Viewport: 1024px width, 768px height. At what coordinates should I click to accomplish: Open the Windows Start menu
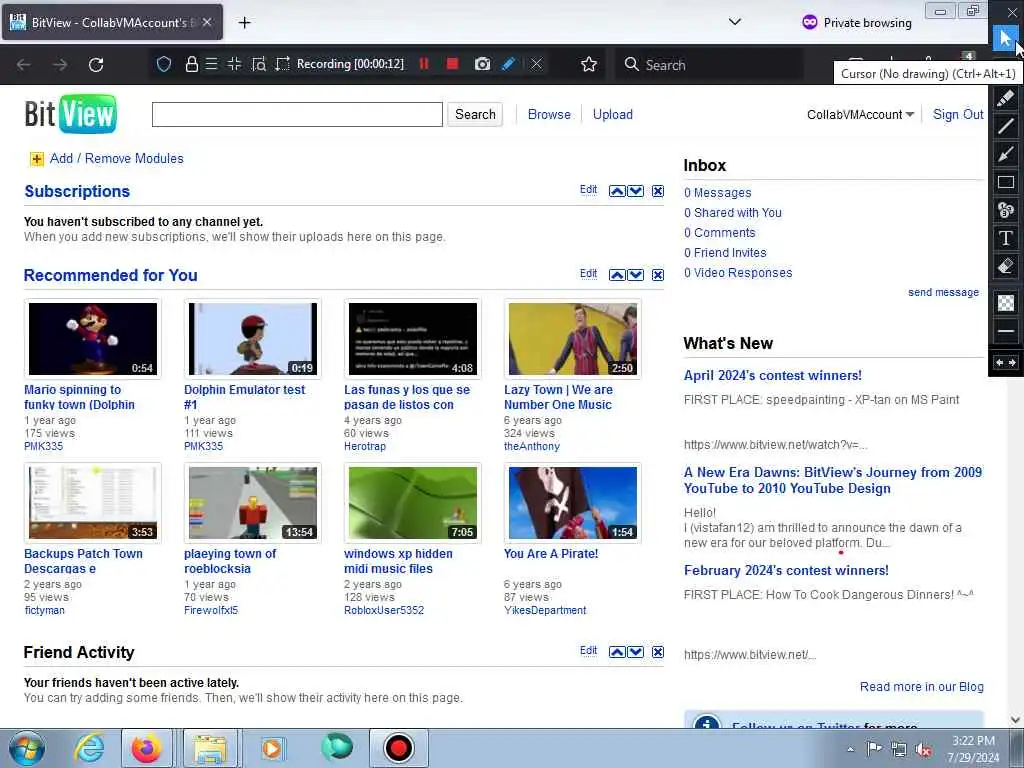tap(27, 748)
